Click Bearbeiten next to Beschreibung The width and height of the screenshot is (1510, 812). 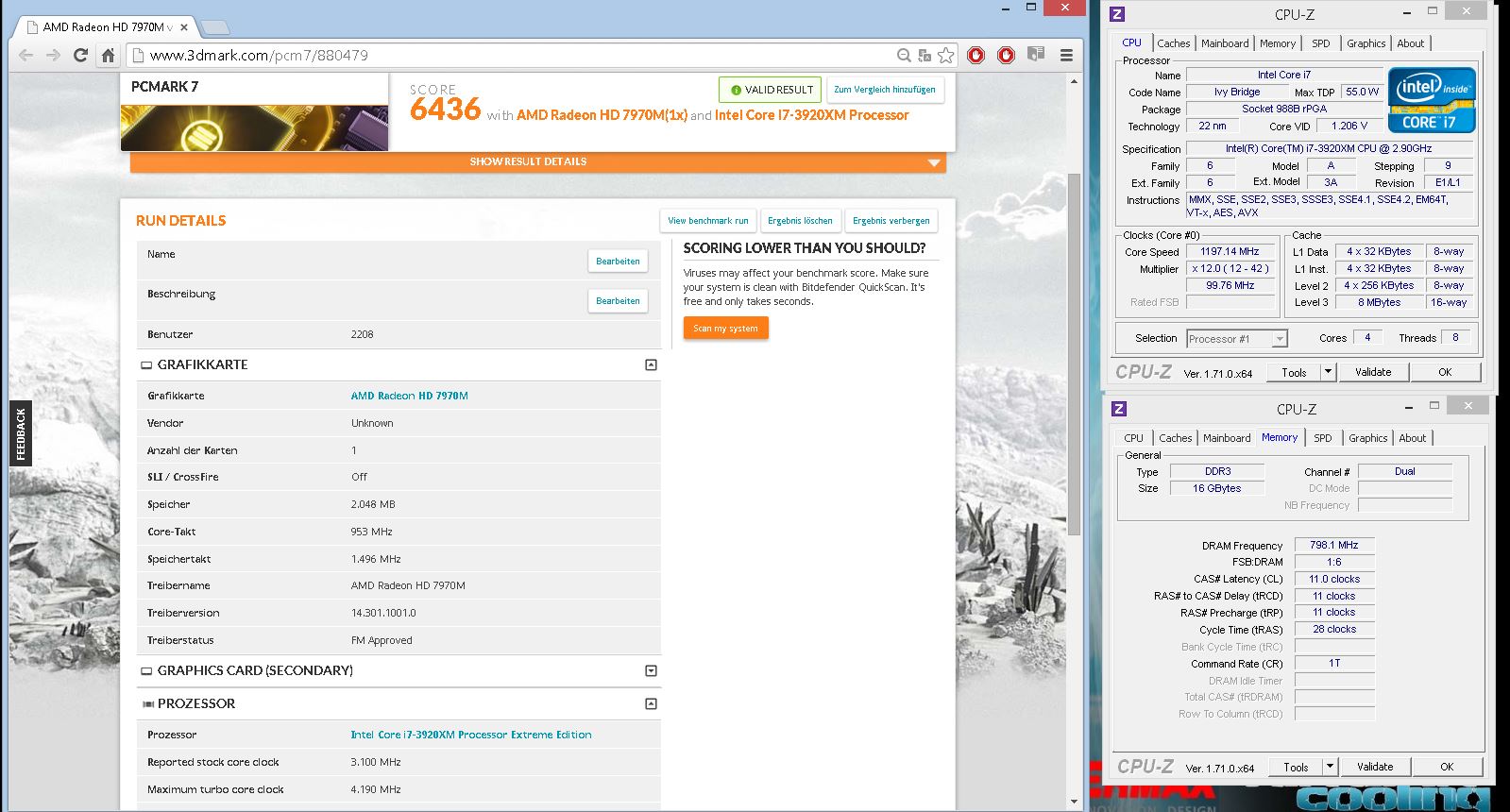pos(618,301)
